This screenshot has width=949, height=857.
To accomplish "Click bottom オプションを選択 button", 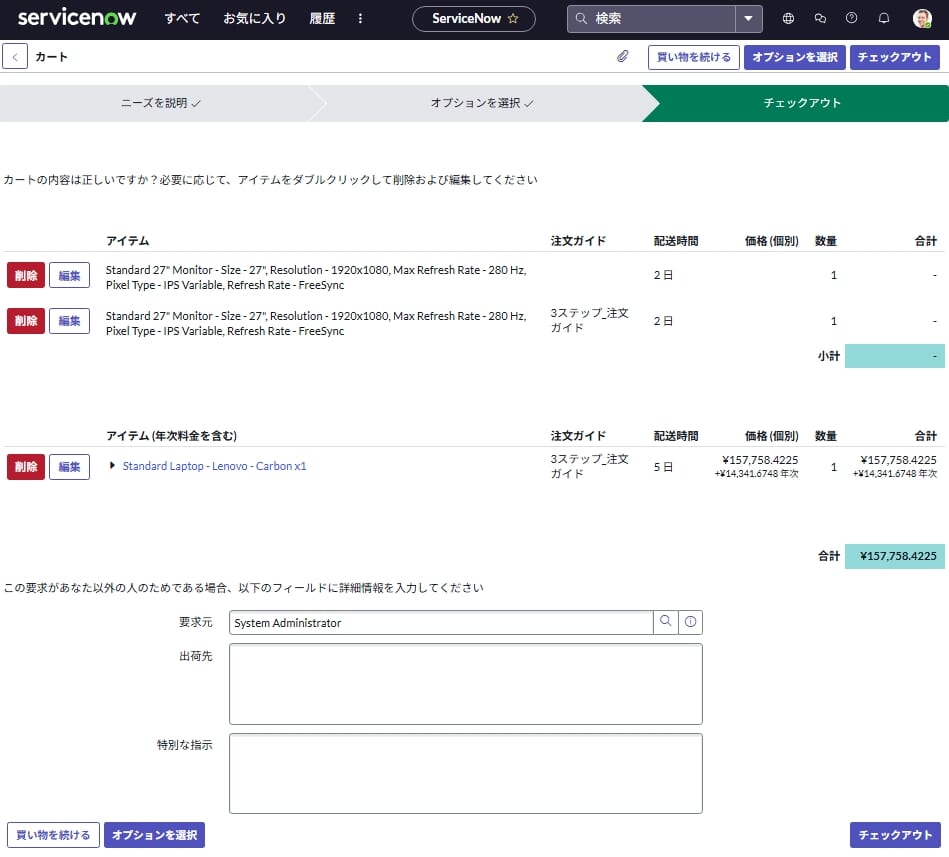I will (154, 835).
